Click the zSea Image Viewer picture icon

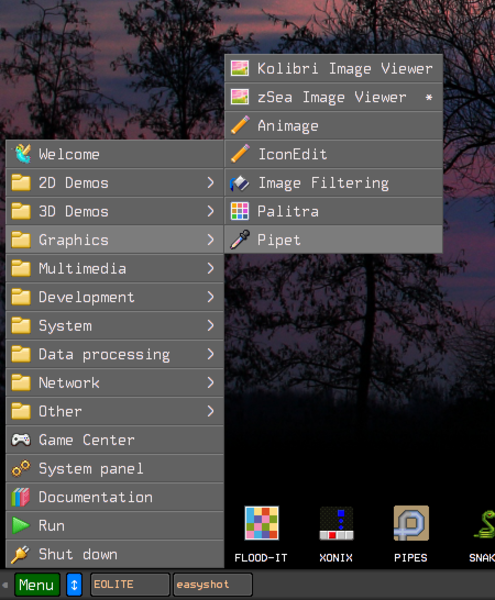click(240, 97)
